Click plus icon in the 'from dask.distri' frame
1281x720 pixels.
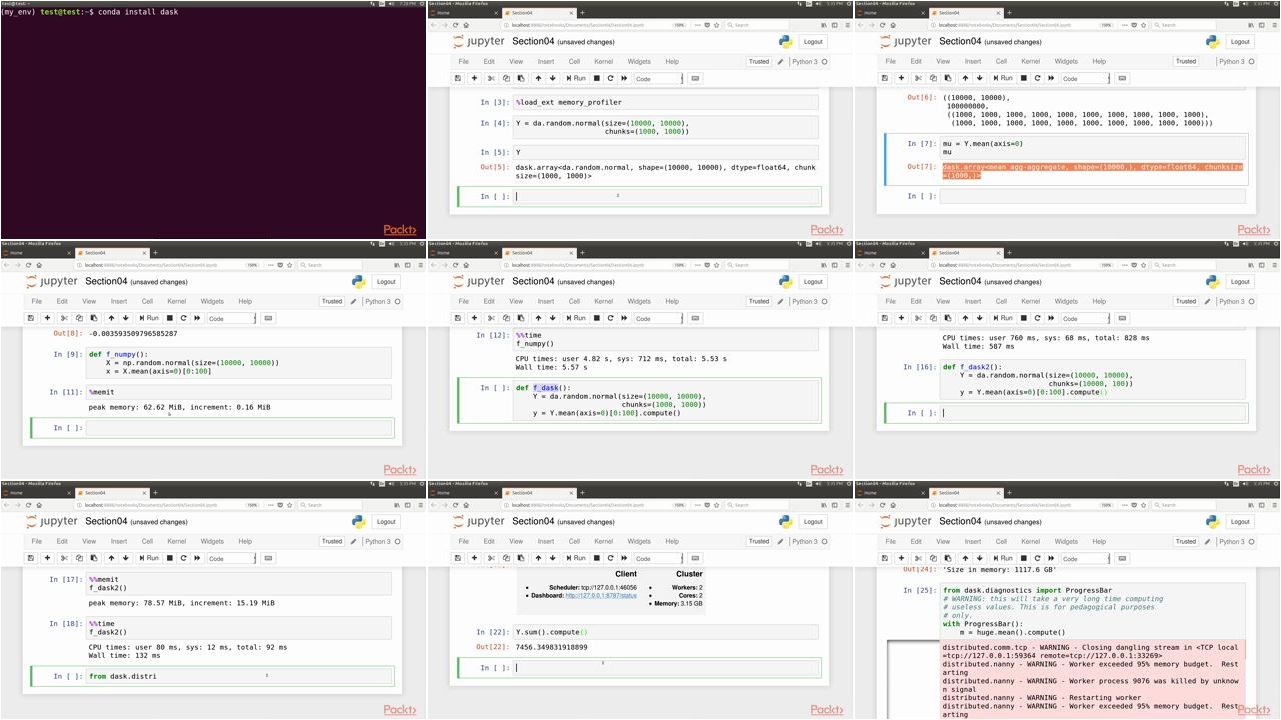click(47, 558)
